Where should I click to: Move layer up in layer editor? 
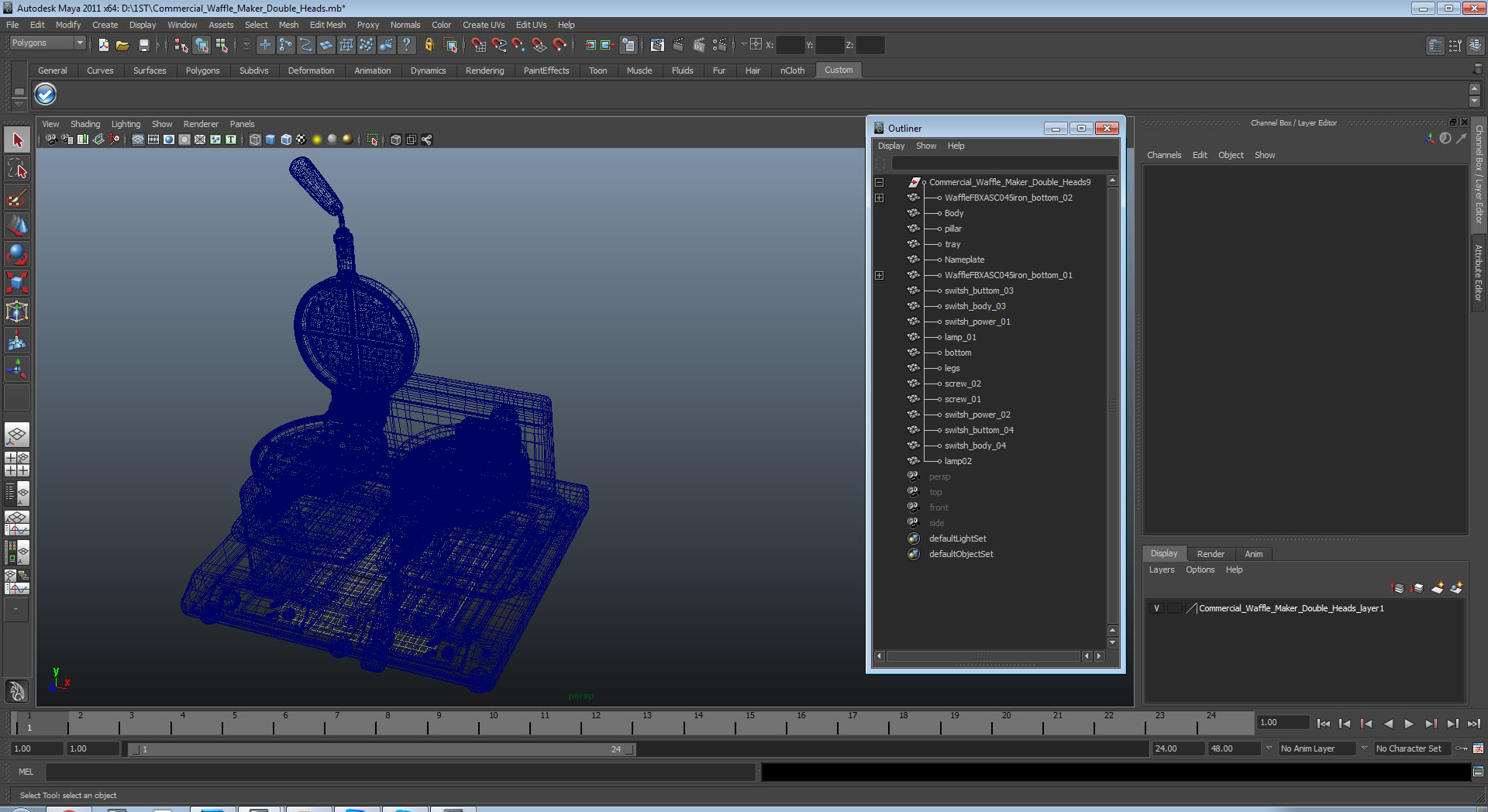1399,588
